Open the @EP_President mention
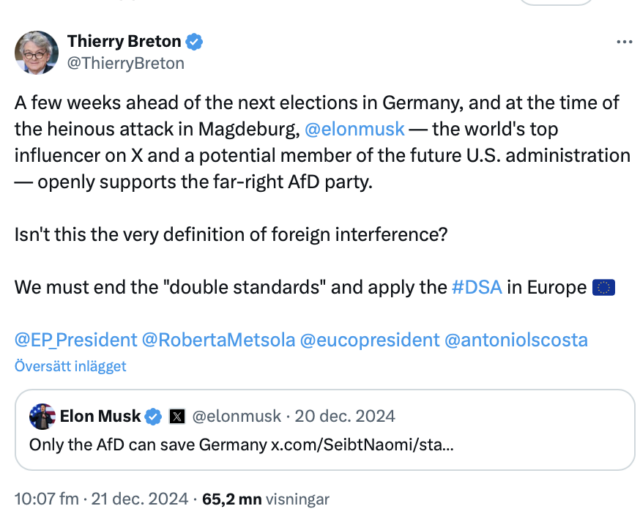This screenshot has height=517, width=640. [x=76, y=340]
